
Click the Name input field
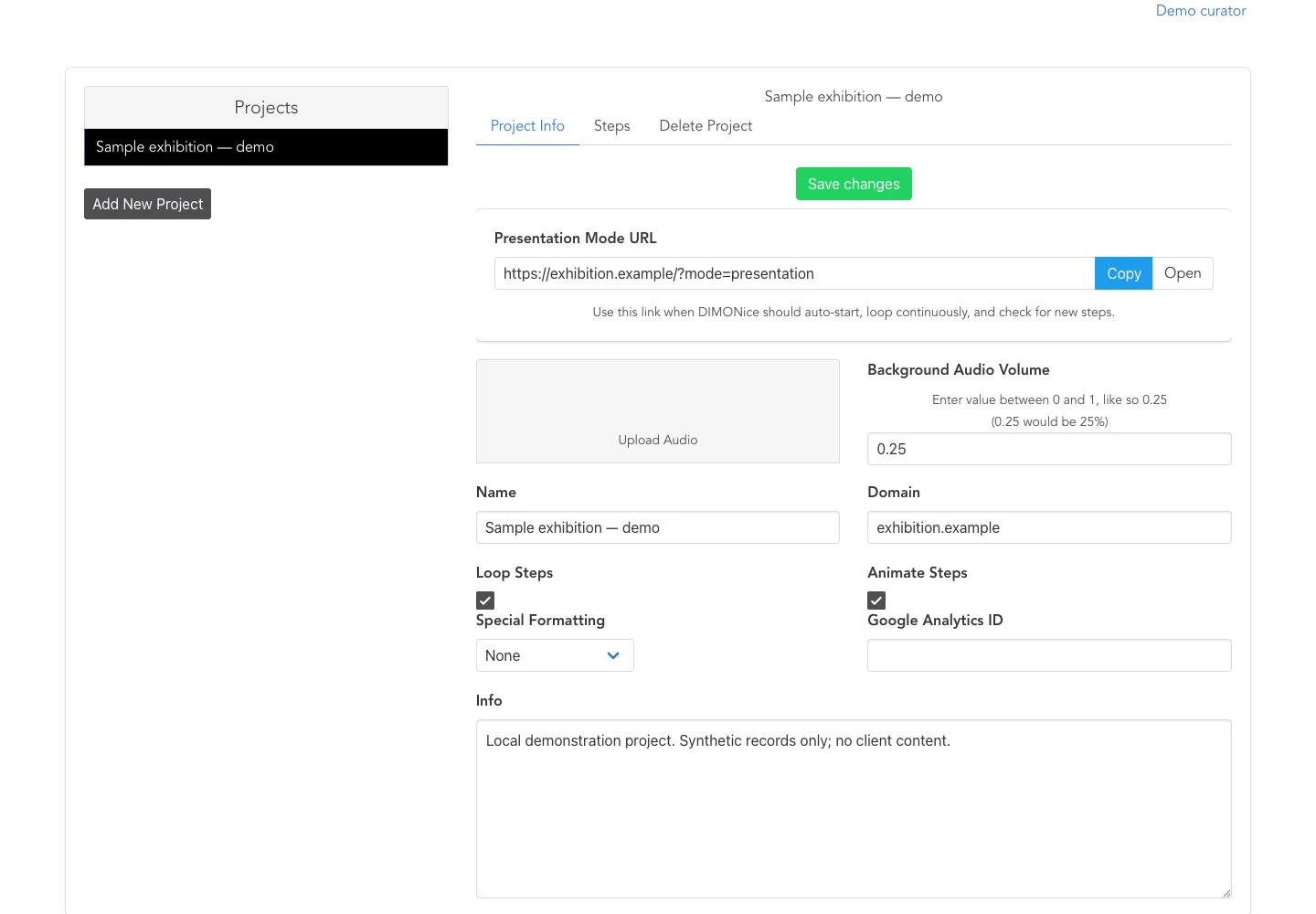click(x=658, y=527)
